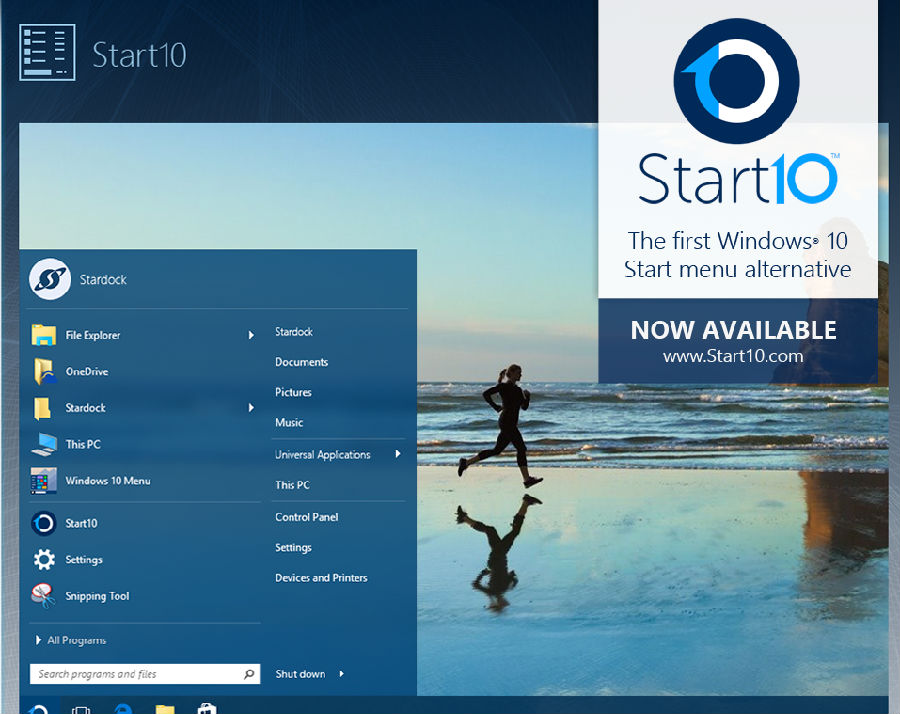900x714 pixels.
Task: Click the Start10 title text at top left
Action: 139,55
